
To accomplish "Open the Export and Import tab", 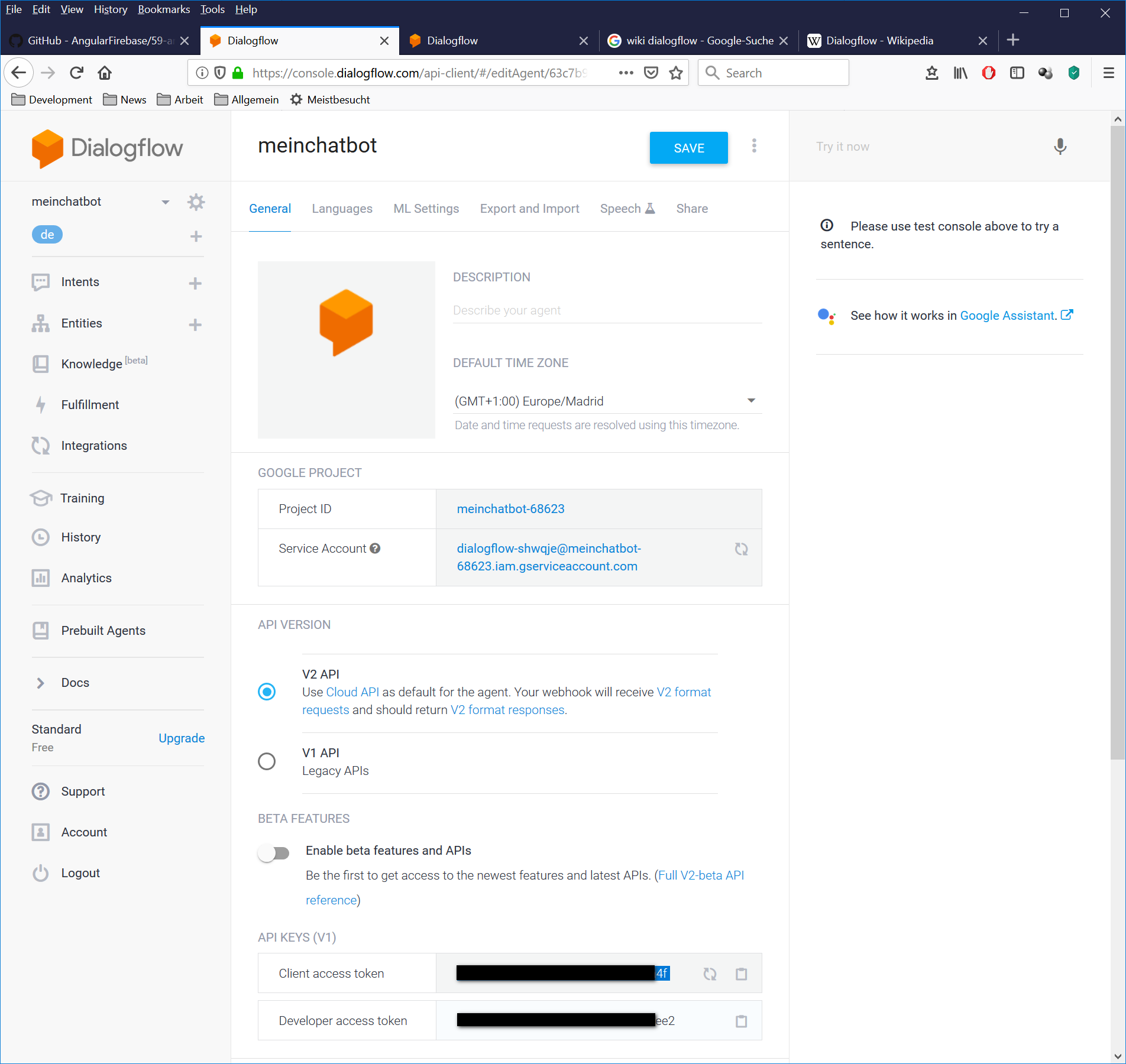I will pyautogui.click(x=529, y=209).
